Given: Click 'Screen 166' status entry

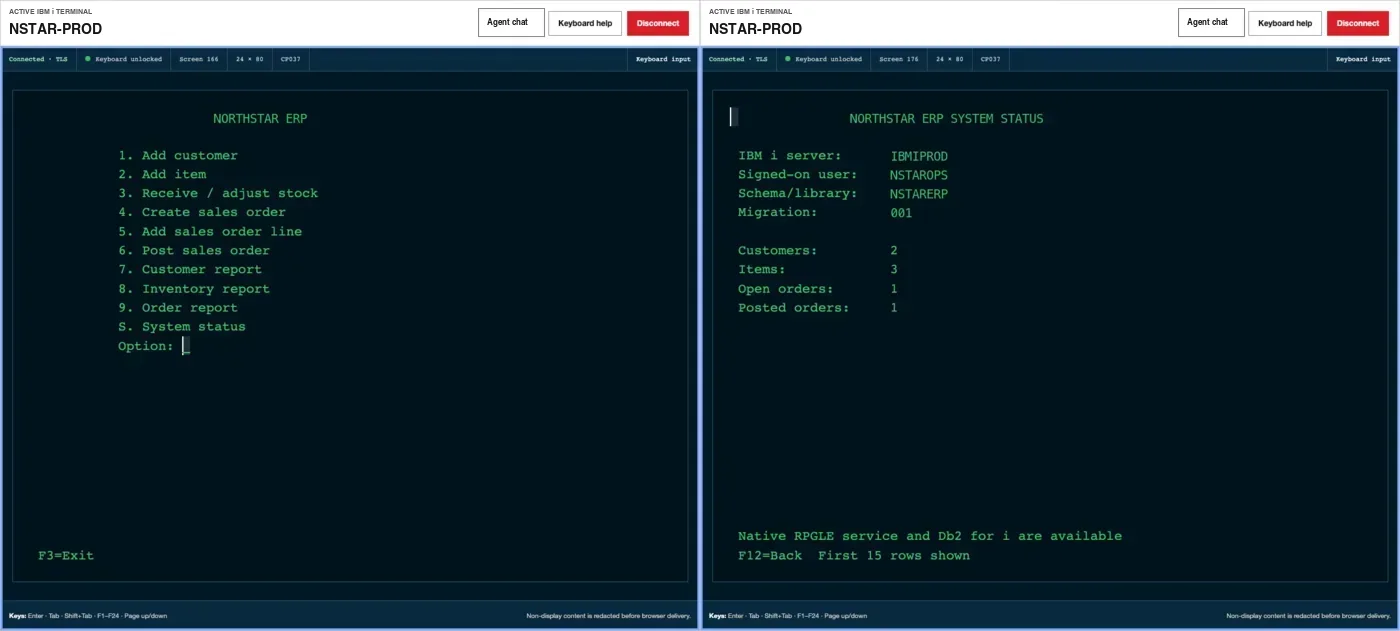Looking at the screenshot, I should coord(199,59).
